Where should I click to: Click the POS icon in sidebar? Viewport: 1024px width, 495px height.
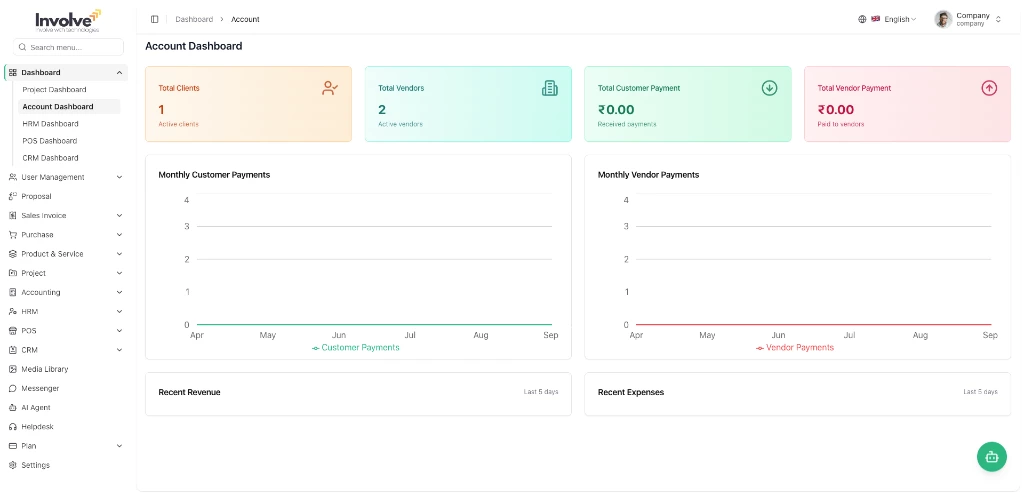click(12, 330)
